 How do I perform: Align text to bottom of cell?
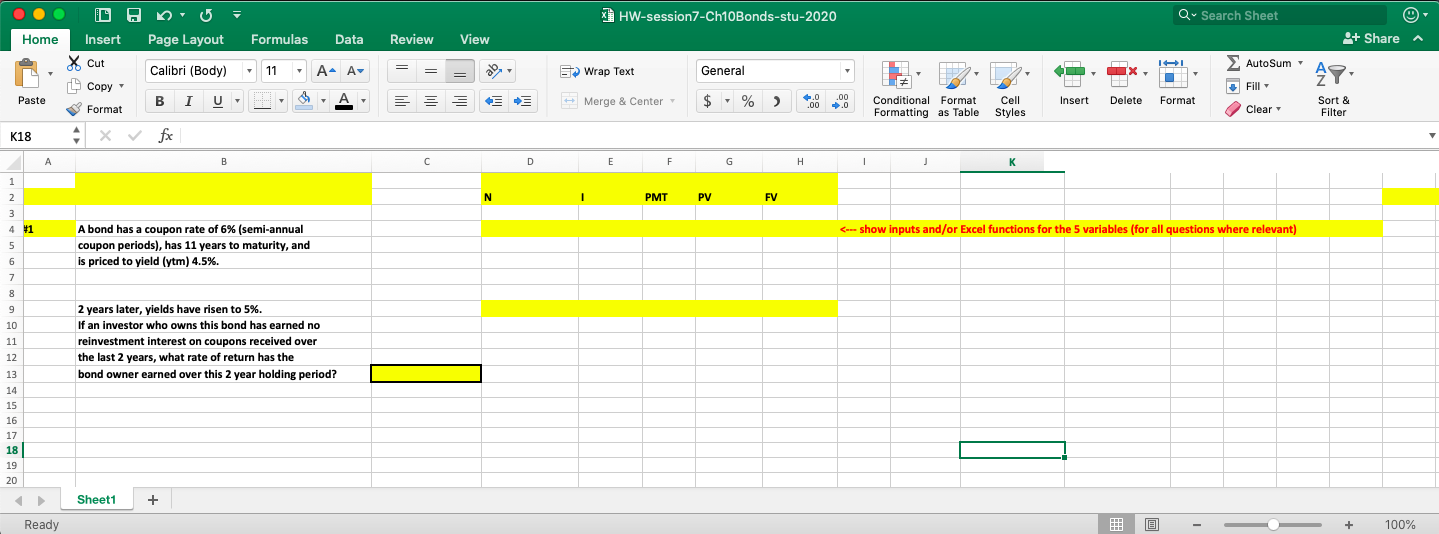(459, 71)
